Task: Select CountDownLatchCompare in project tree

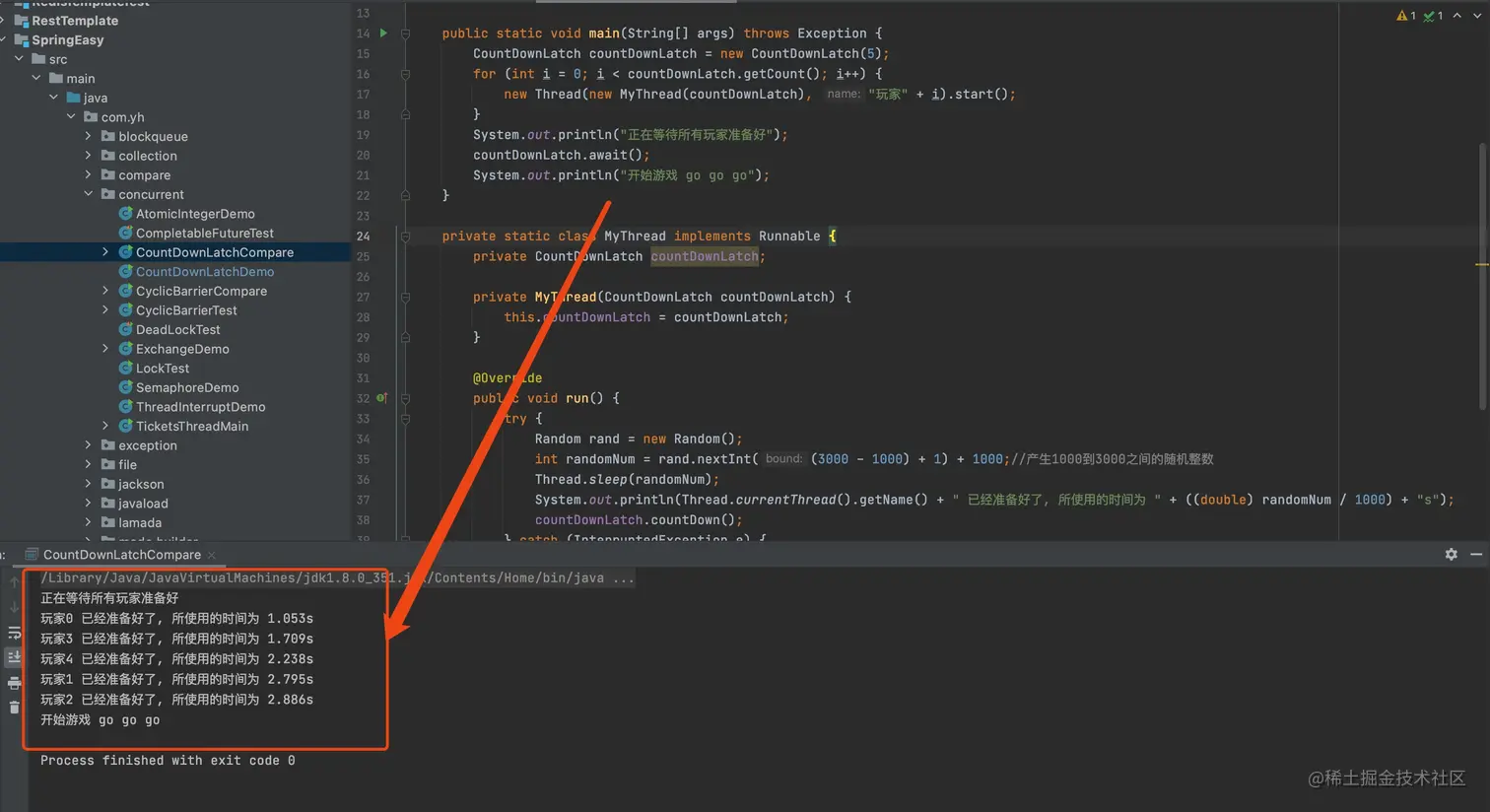Action: coord(215,252)
